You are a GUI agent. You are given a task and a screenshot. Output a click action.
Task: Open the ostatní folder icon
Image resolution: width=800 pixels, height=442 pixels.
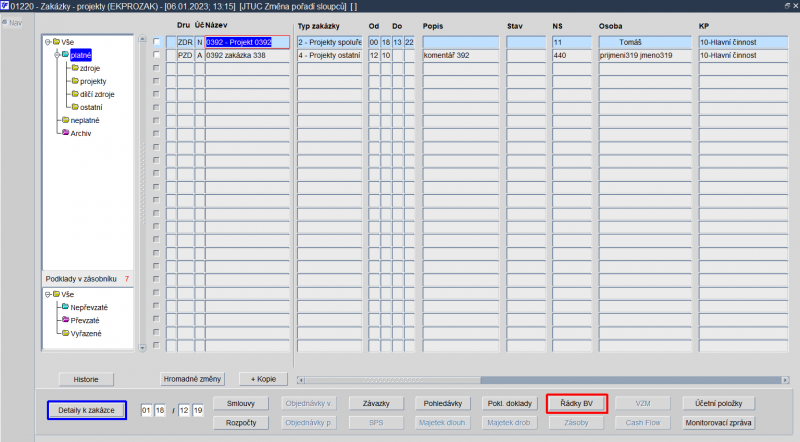(x=75, y=107)
